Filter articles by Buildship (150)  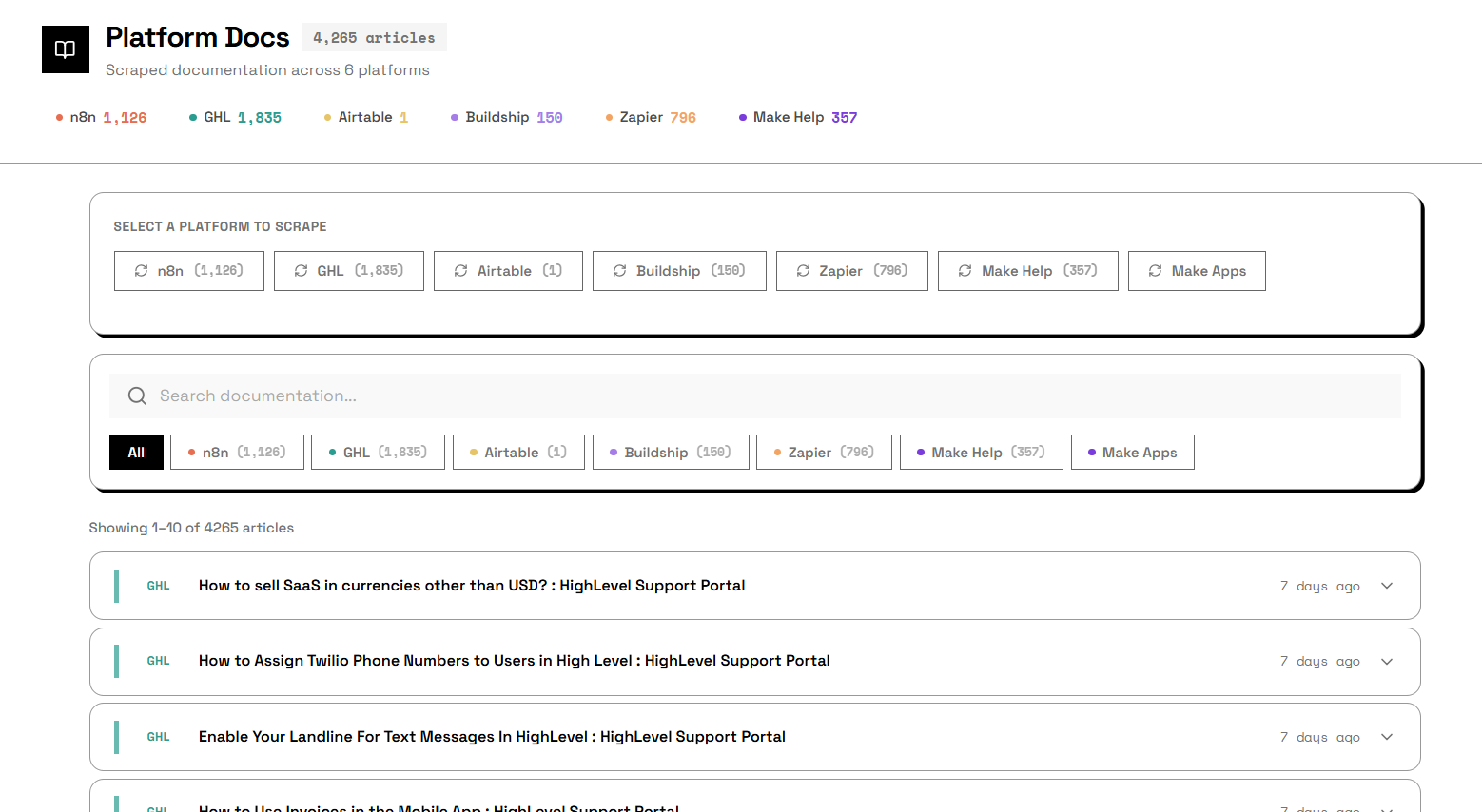(x=671, y=453)
